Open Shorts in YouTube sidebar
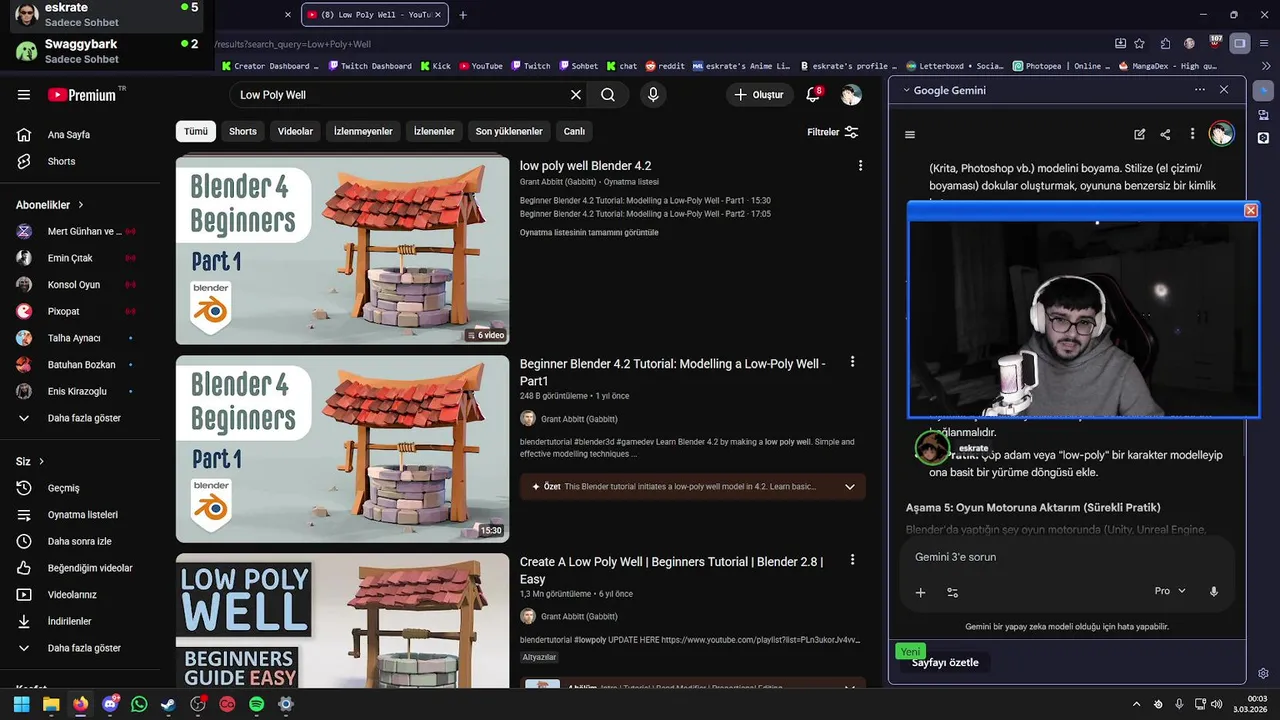Viewport: 1280px width, 720px height. (x=61, y=161)
